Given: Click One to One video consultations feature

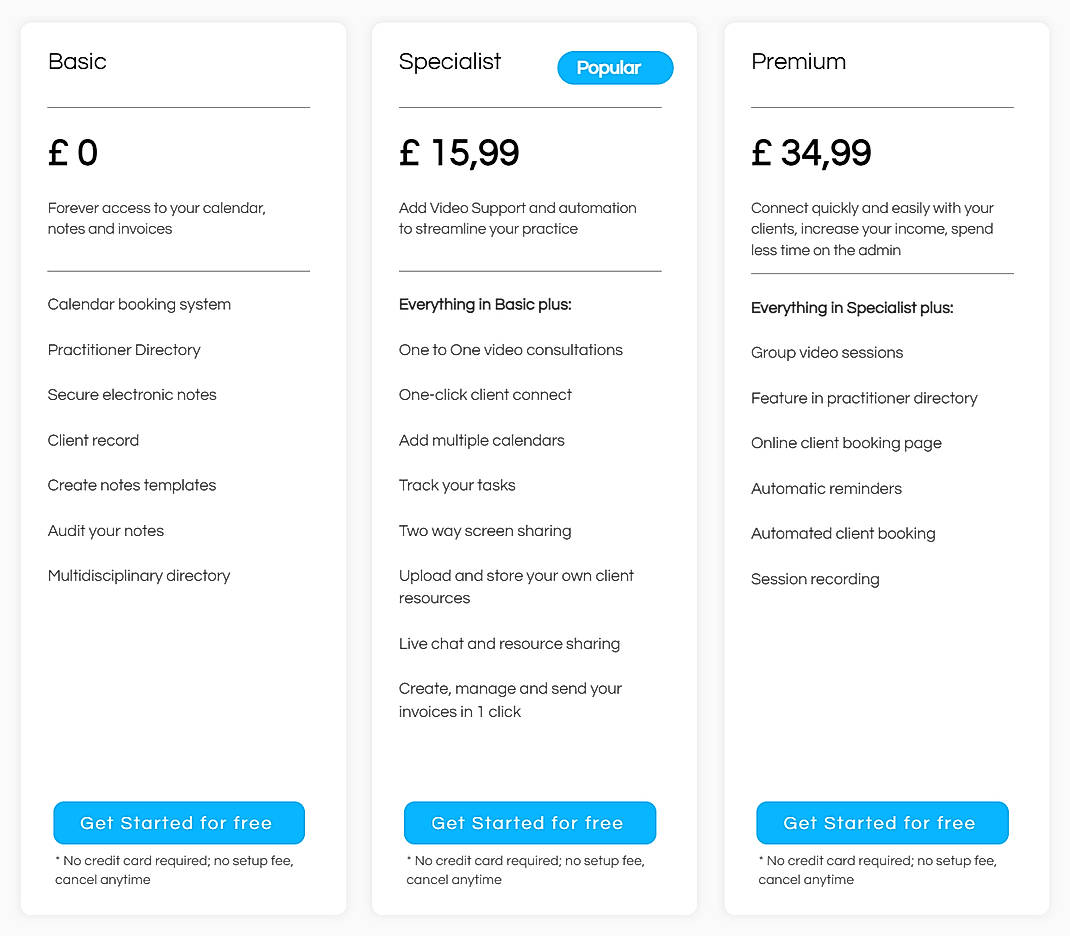Looking at the screenshot, I should coord(511,350).
